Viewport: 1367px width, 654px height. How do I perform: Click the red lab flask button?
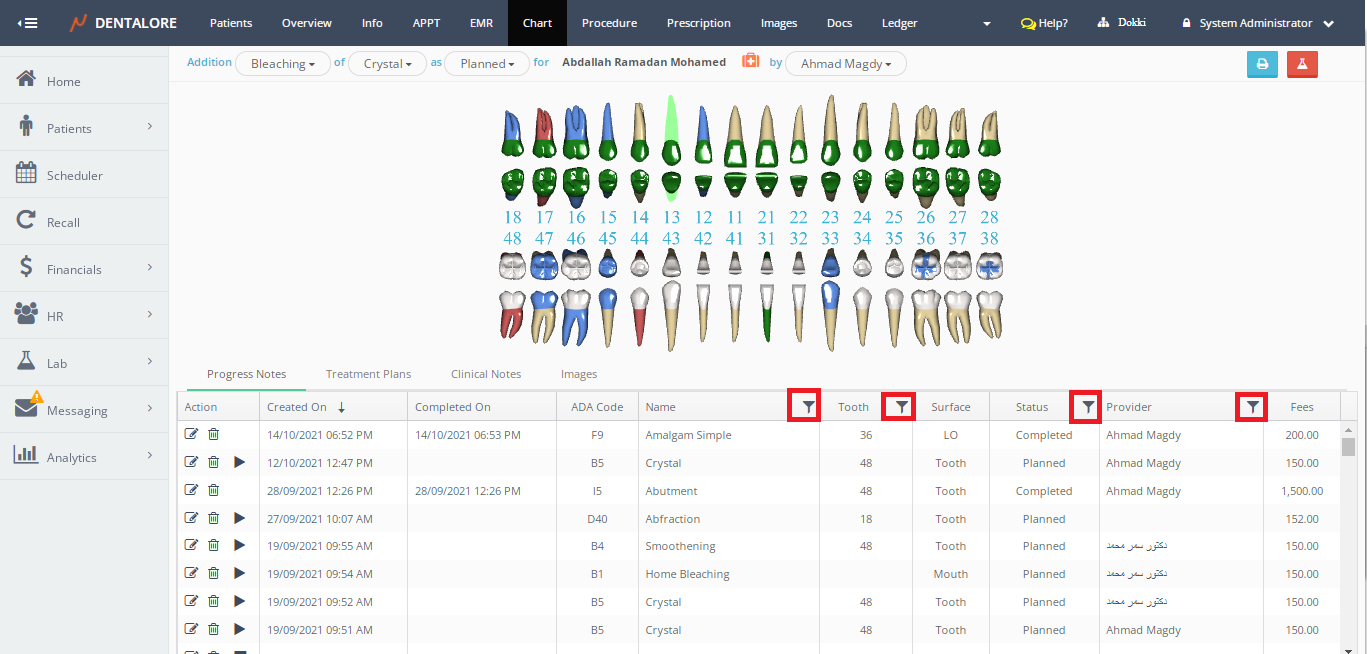pyautogui.click(x=1302, y=64)
